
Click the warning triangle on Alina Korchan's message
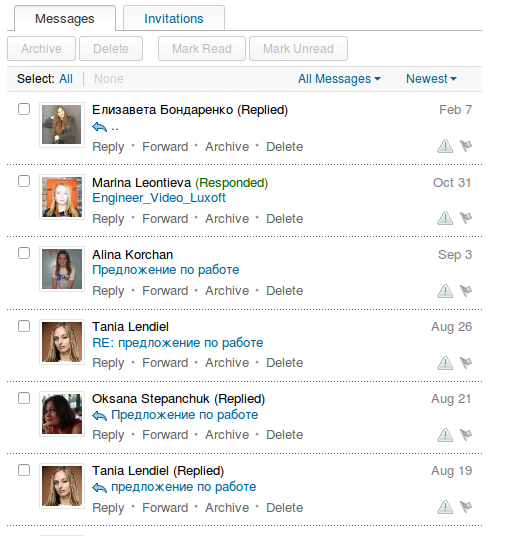click(x=445, y=291)
